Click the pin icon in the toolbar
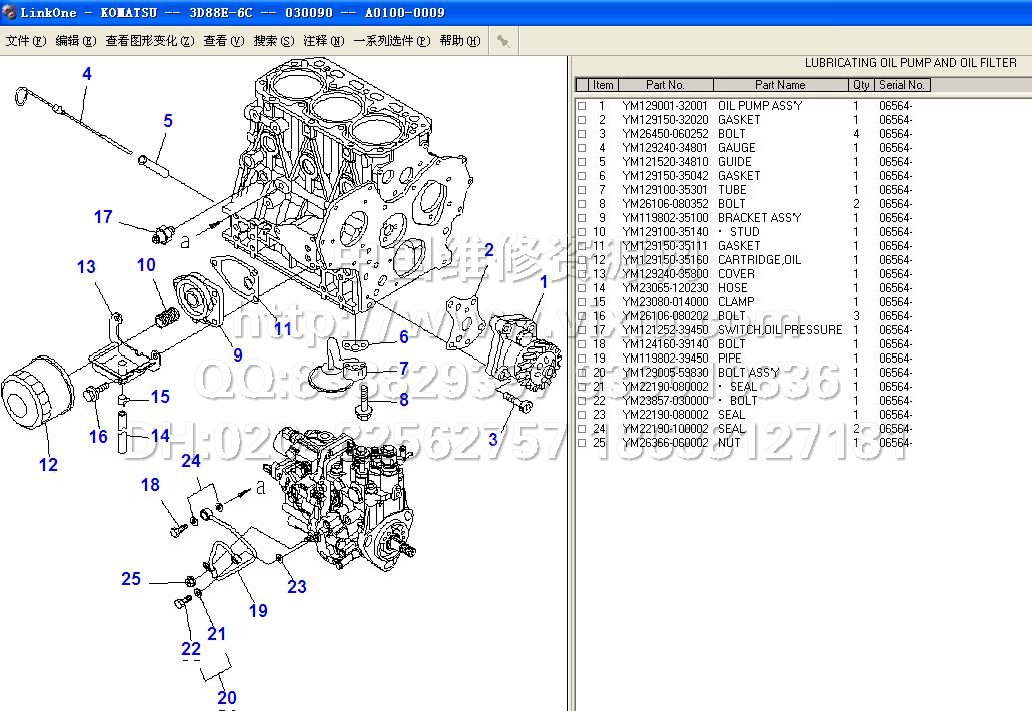The width and height of the screenshot is (1032, 711). 503,41
